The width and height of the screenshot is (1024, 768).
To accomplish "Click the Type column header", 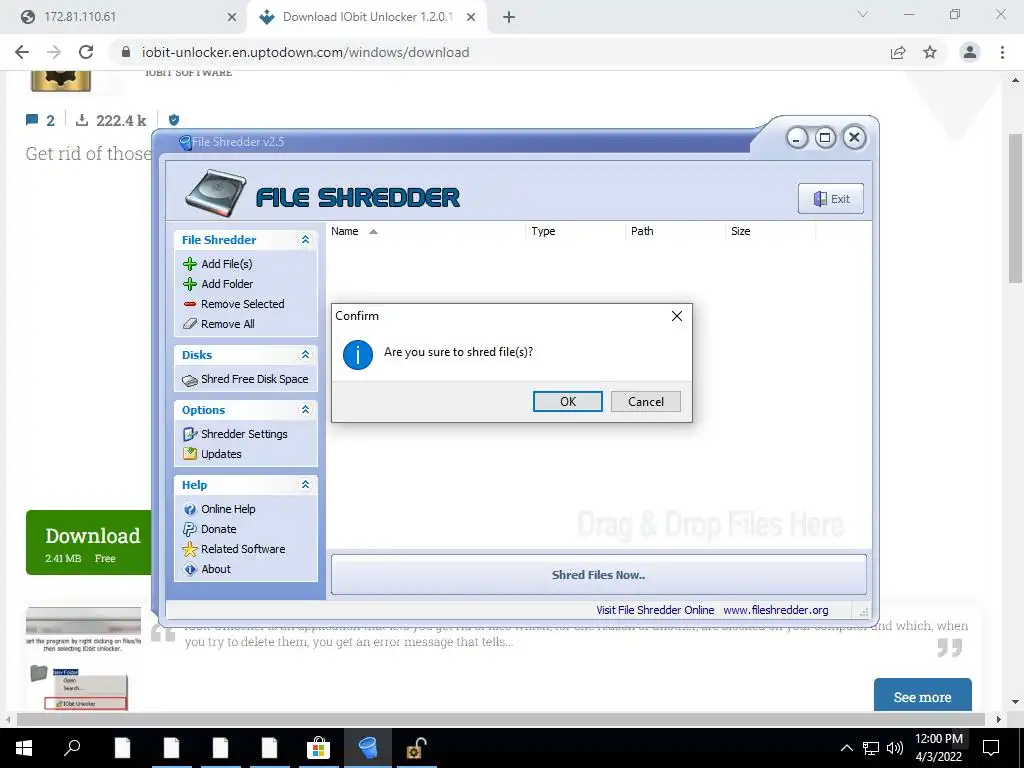I will [x=575, y=231].
